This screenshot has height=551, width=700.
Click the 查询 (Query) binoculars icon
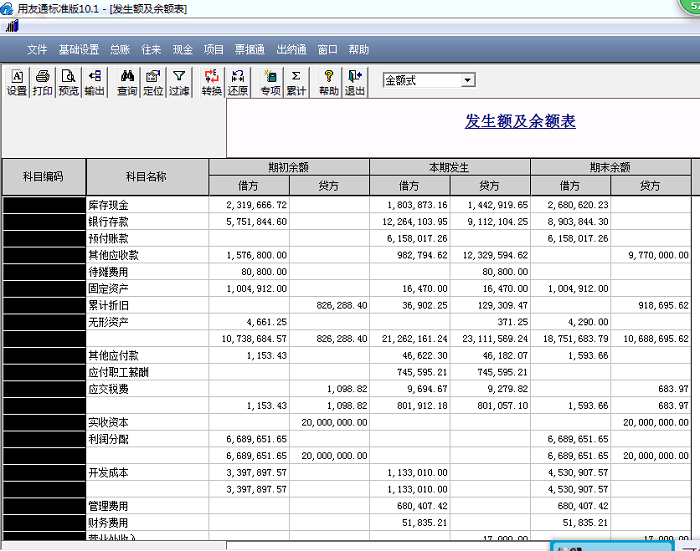[127, 82]
